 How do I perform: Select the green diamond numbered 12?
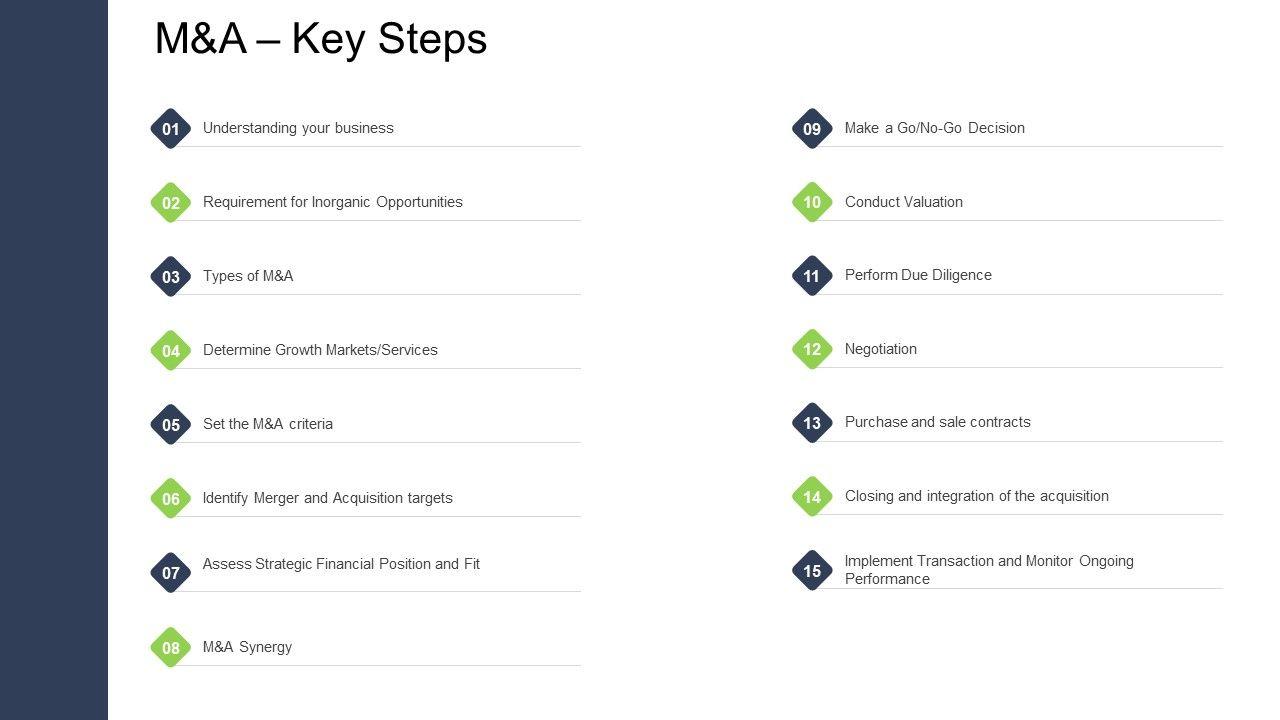click(x=812, y=350)
